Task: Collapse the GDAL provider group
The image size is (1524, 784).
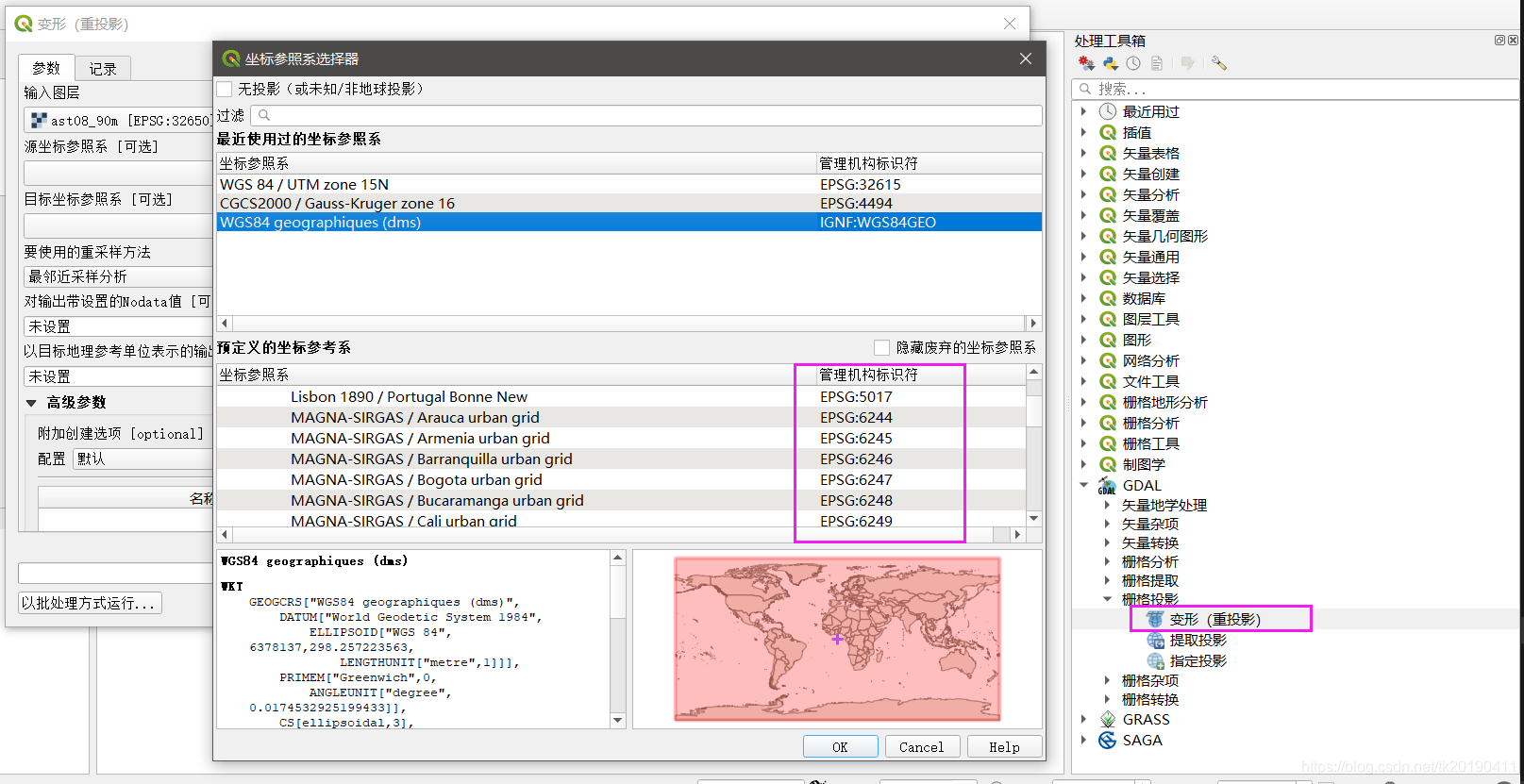Action: click(1083, 485)
